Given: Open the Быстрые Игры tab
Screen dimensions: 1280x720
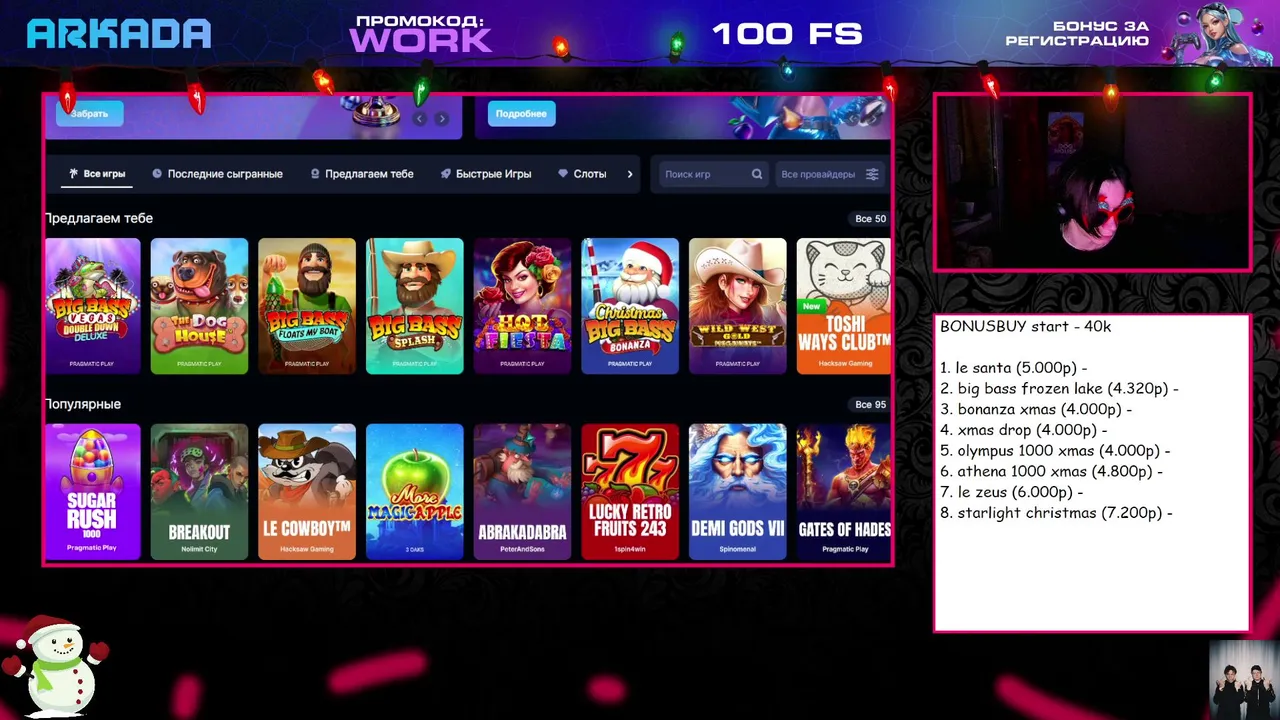Looking at the screenshot, I should 486,174.
